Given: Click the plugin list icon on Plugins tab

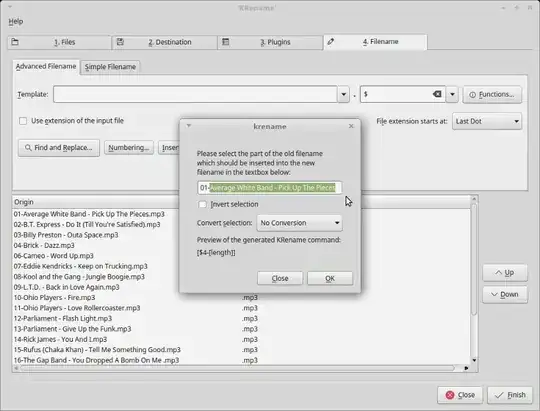Looking at the screenshot, I should point(226,42).
